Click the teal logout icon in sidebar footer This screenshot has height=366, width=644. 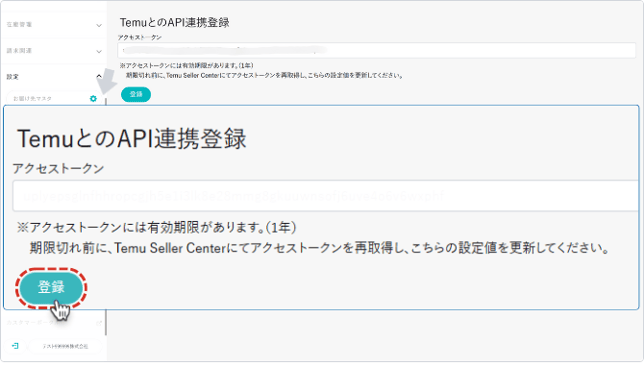15,346
